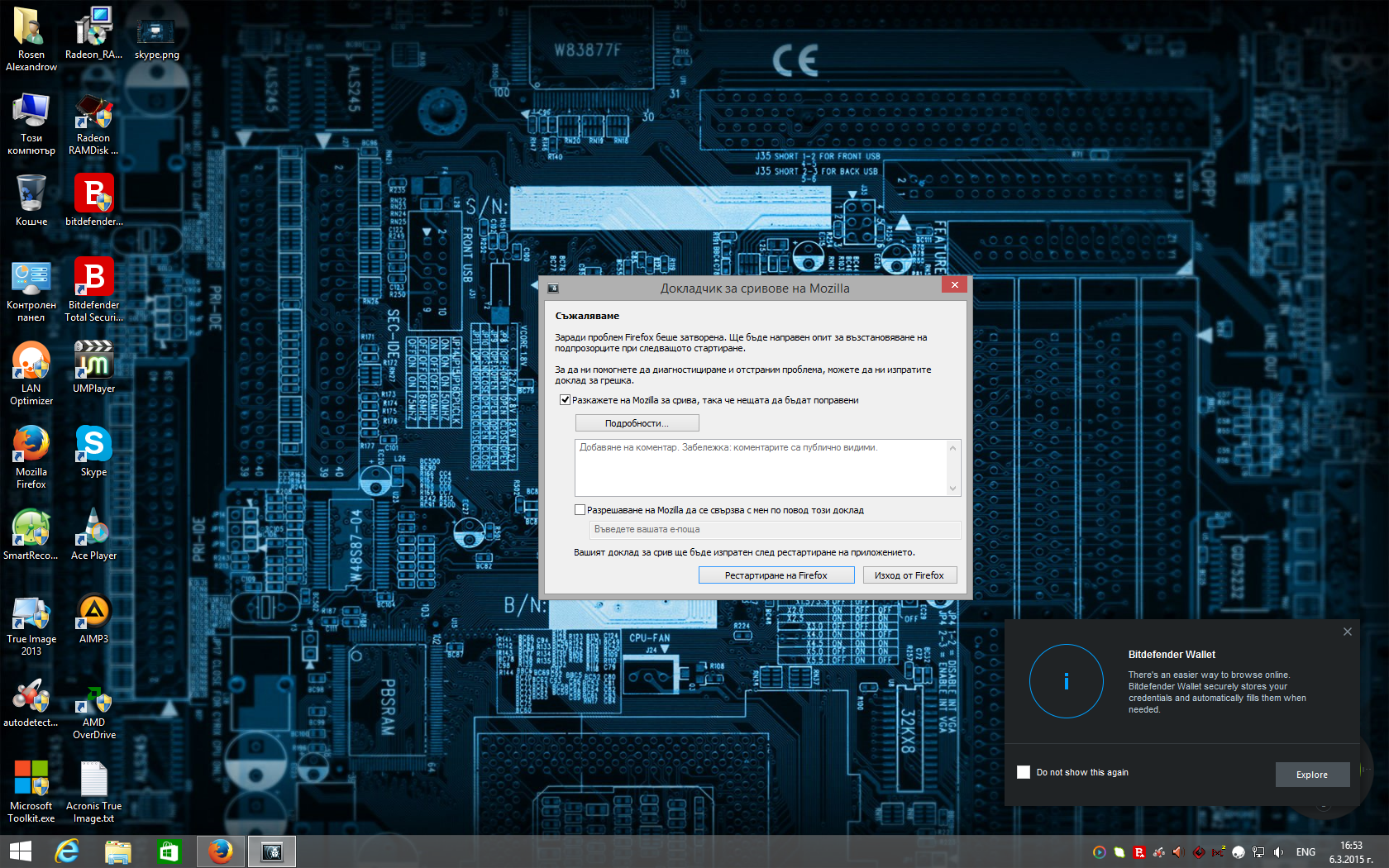Click Bitdefender tray icon
Image resolution: width=1389 pixels, height=868 pixels.
1139,852
